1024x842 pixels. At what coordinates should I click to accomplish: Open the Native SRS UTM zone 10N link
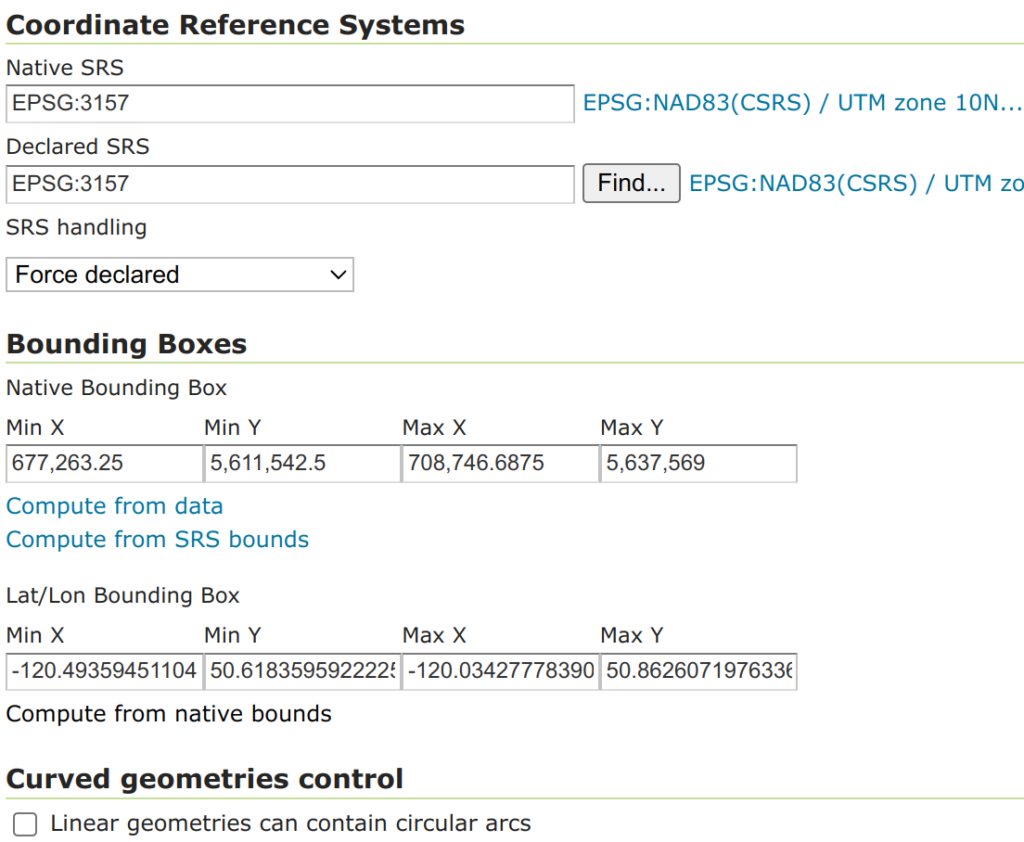pyautogui.click(x=803, y=103)
